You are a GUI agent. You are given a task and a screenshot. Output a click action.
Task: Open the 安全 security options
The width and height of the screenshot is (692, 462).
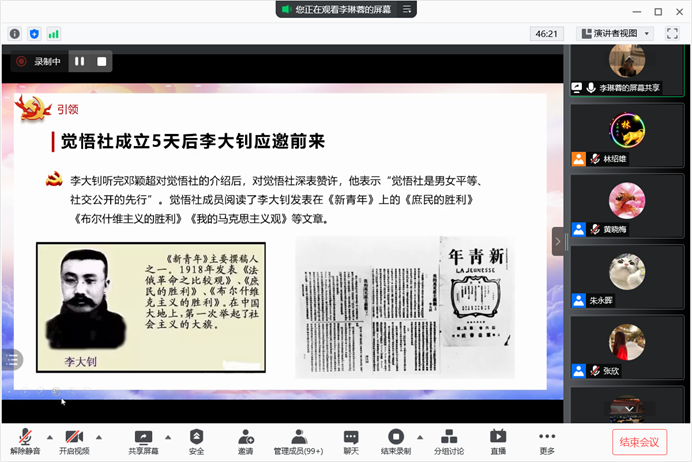pyautogui.click(x=196, y=441)
